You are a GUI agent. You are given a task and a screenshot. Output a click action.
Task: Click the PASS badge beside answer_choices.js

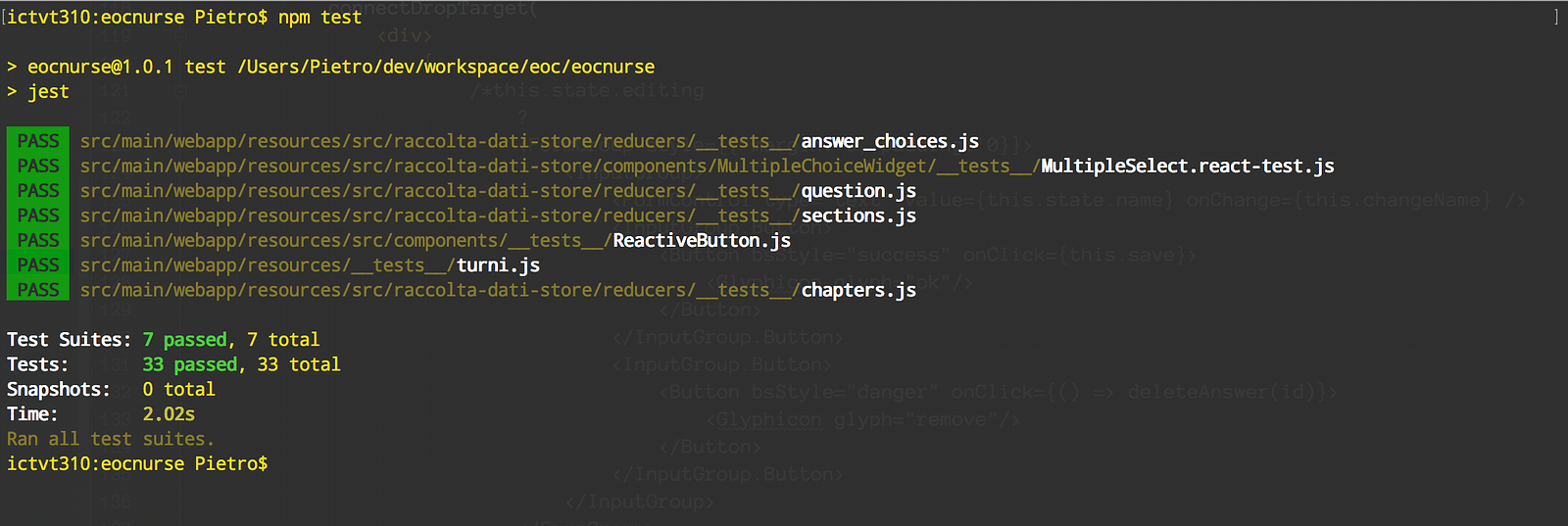pos(38,141)
